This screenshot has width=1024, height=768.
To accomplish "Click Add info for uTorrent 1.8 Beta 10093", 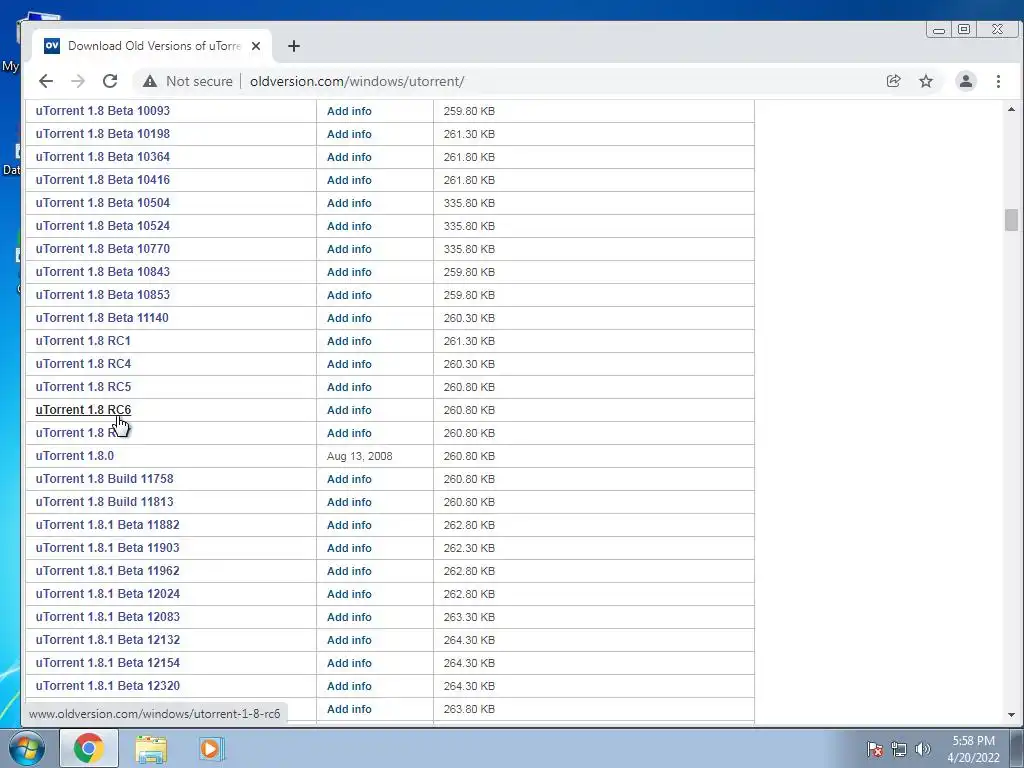I will pyautogui.click(x=349, y=111).
